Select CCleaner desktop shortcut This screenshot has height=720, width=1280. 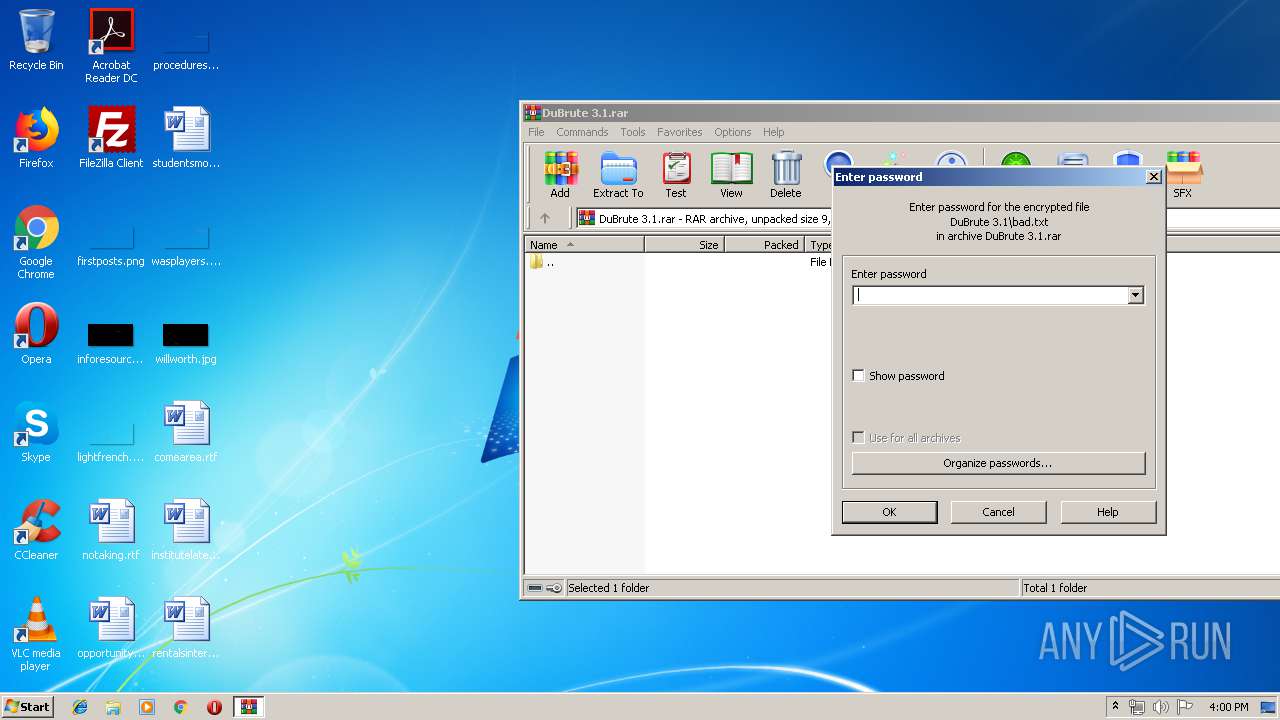coord(36,530)
